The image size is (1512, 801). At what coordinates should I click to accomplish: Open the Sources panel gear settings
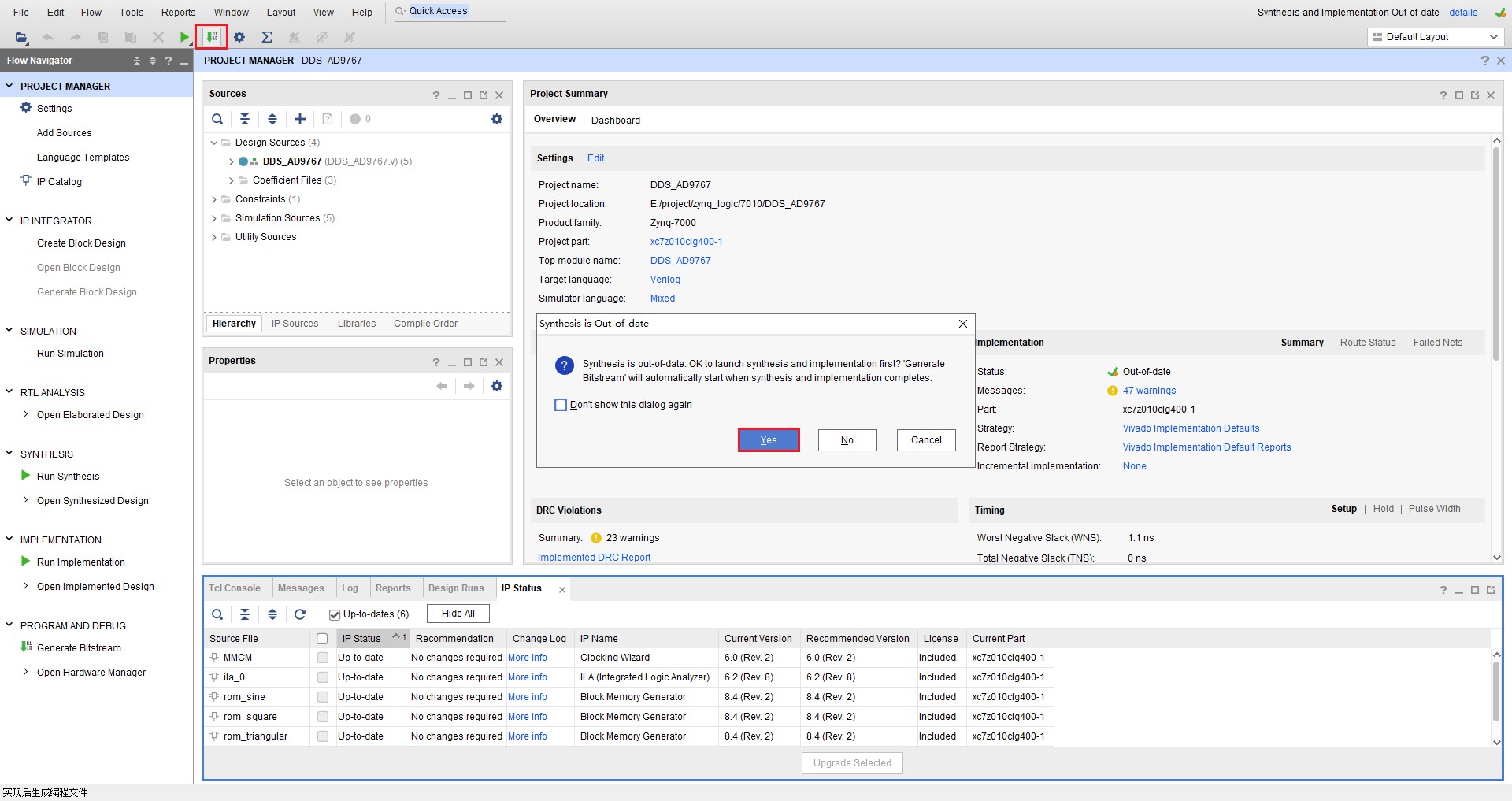(497, 119)
